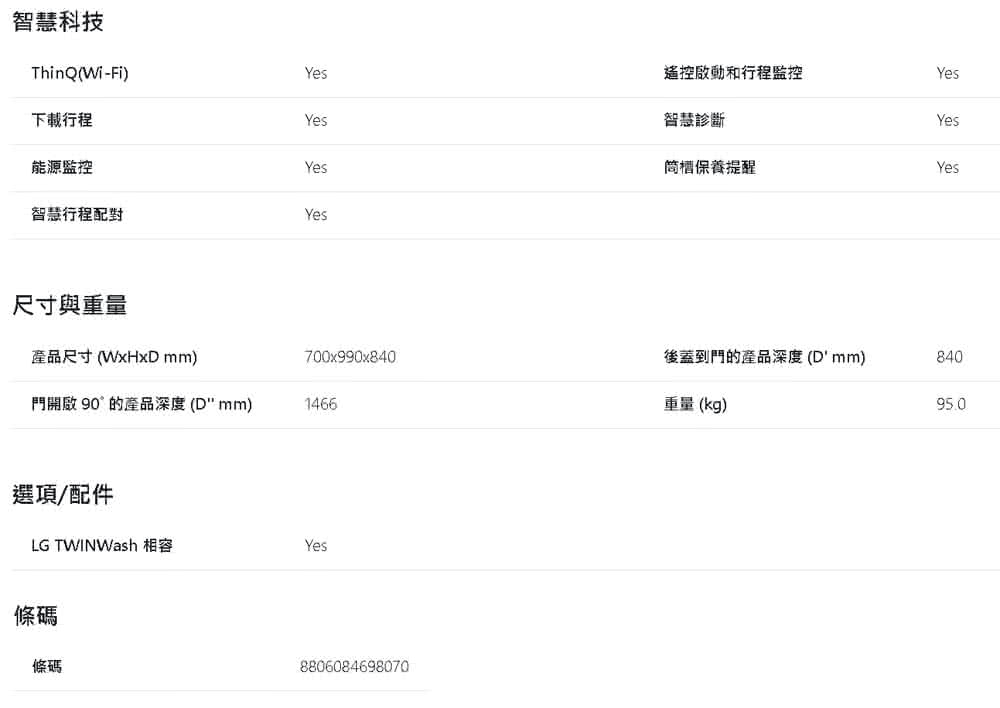Click the Yes value beside 智慧行程配對
The height and width of the screenshot is (708, 1000).
click(316, 215)
